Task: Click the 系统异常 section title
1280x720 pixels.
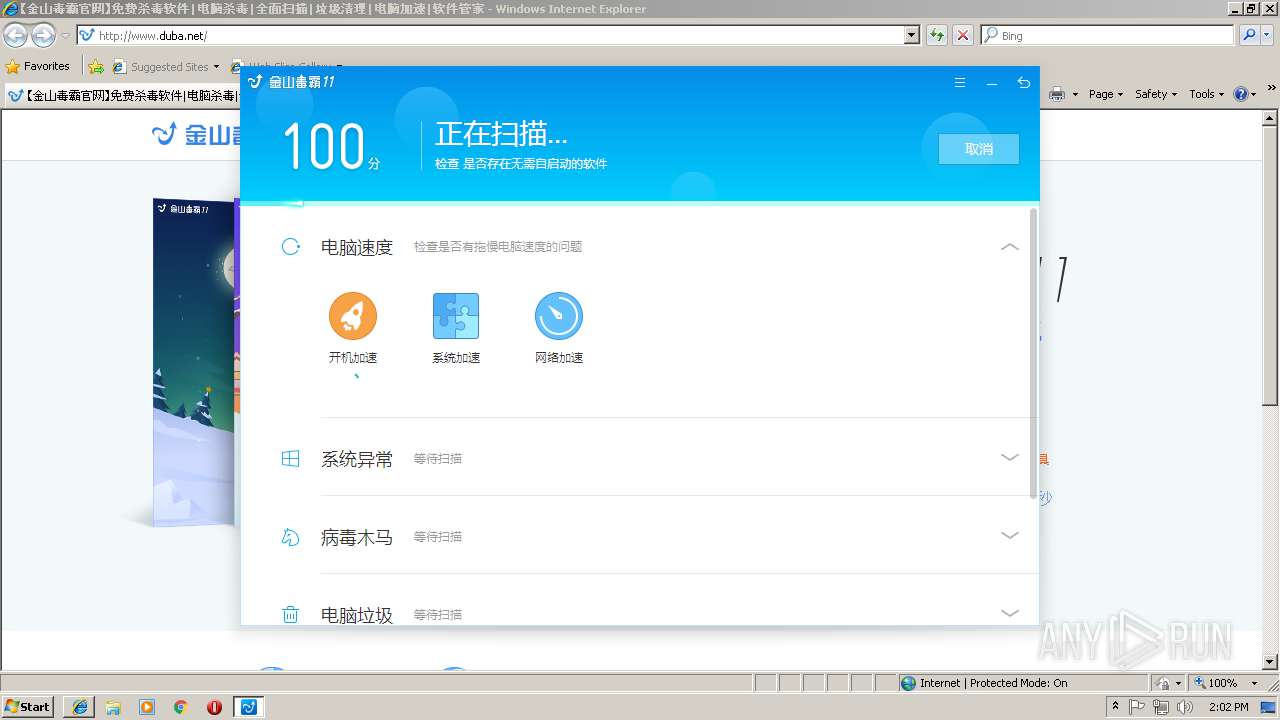Action: point(357,459)
